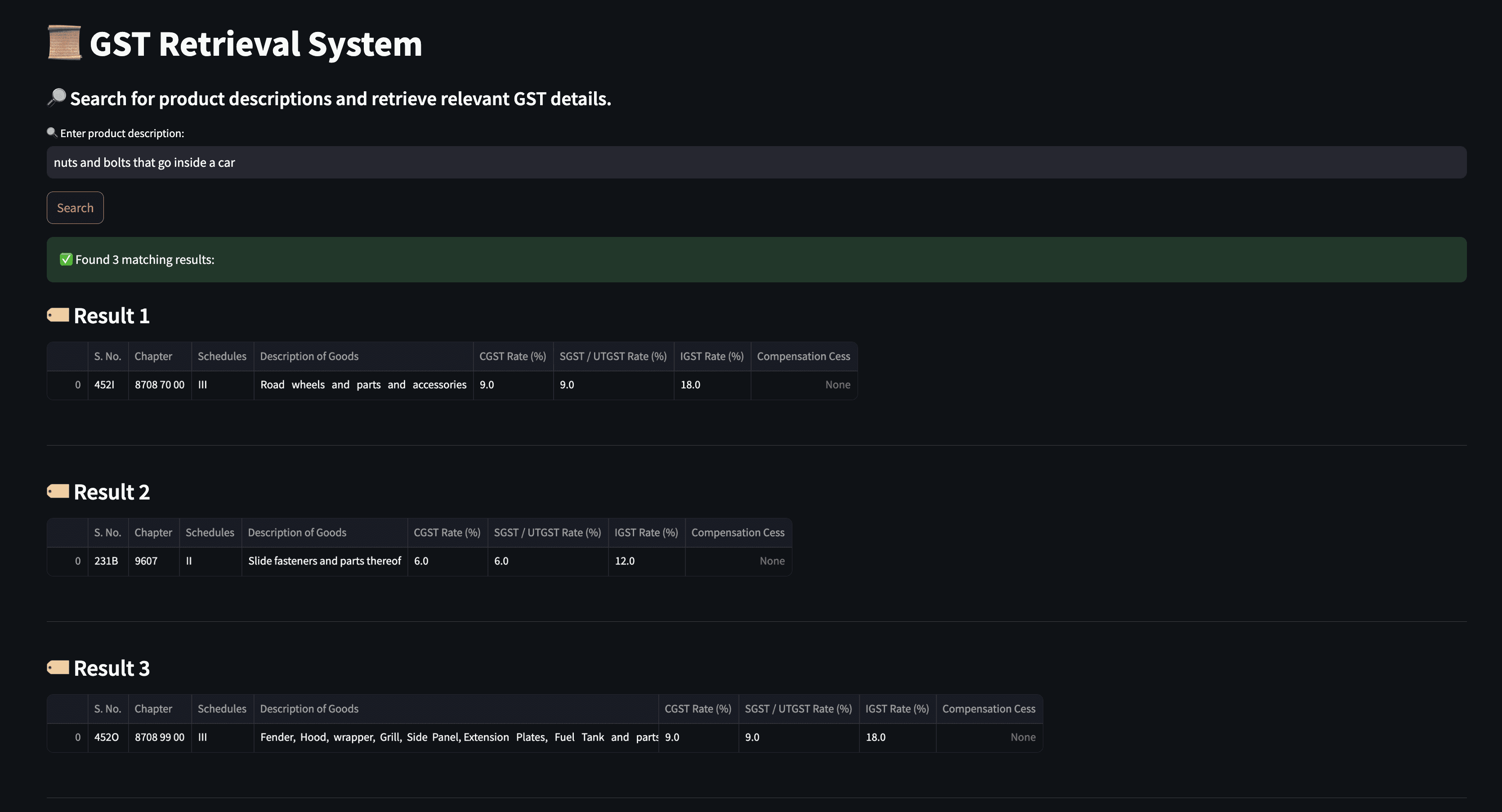Click the magnifying glass beside the subtitle
1502x812 pixels.
57,98
